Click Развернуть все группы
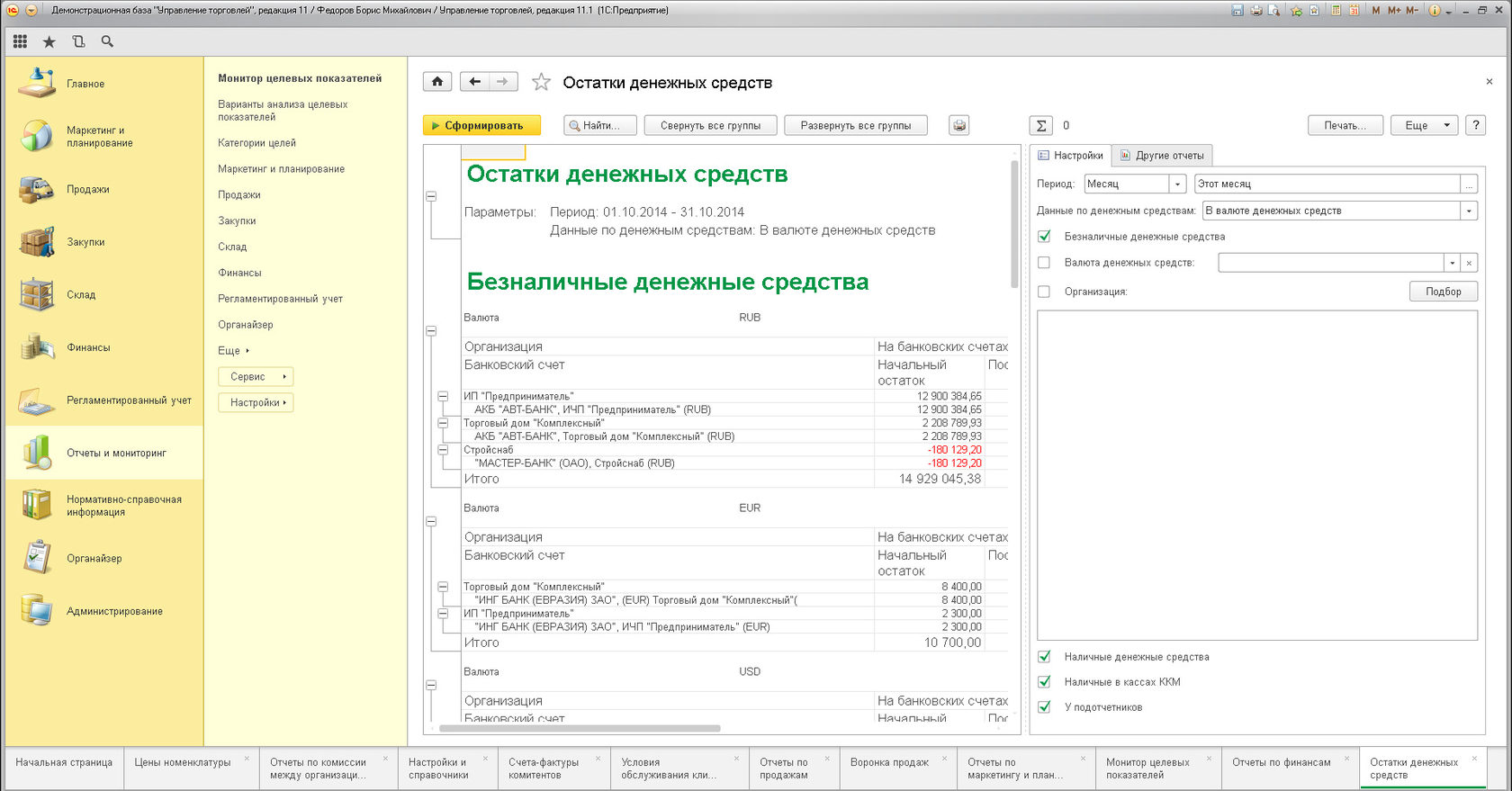 coord(856,126)
